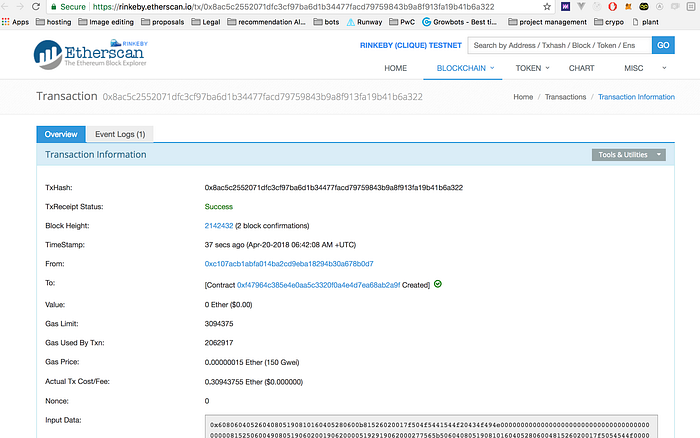
Task: Open the gray V-shaped extension icon
Action: coord(581,6)
